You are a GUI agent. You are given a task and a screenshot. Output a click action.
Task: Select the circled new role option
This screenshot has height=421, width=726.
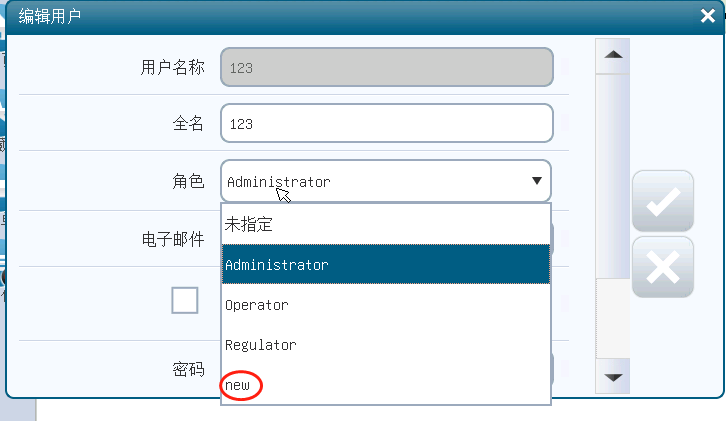click(x=239, y=385)
